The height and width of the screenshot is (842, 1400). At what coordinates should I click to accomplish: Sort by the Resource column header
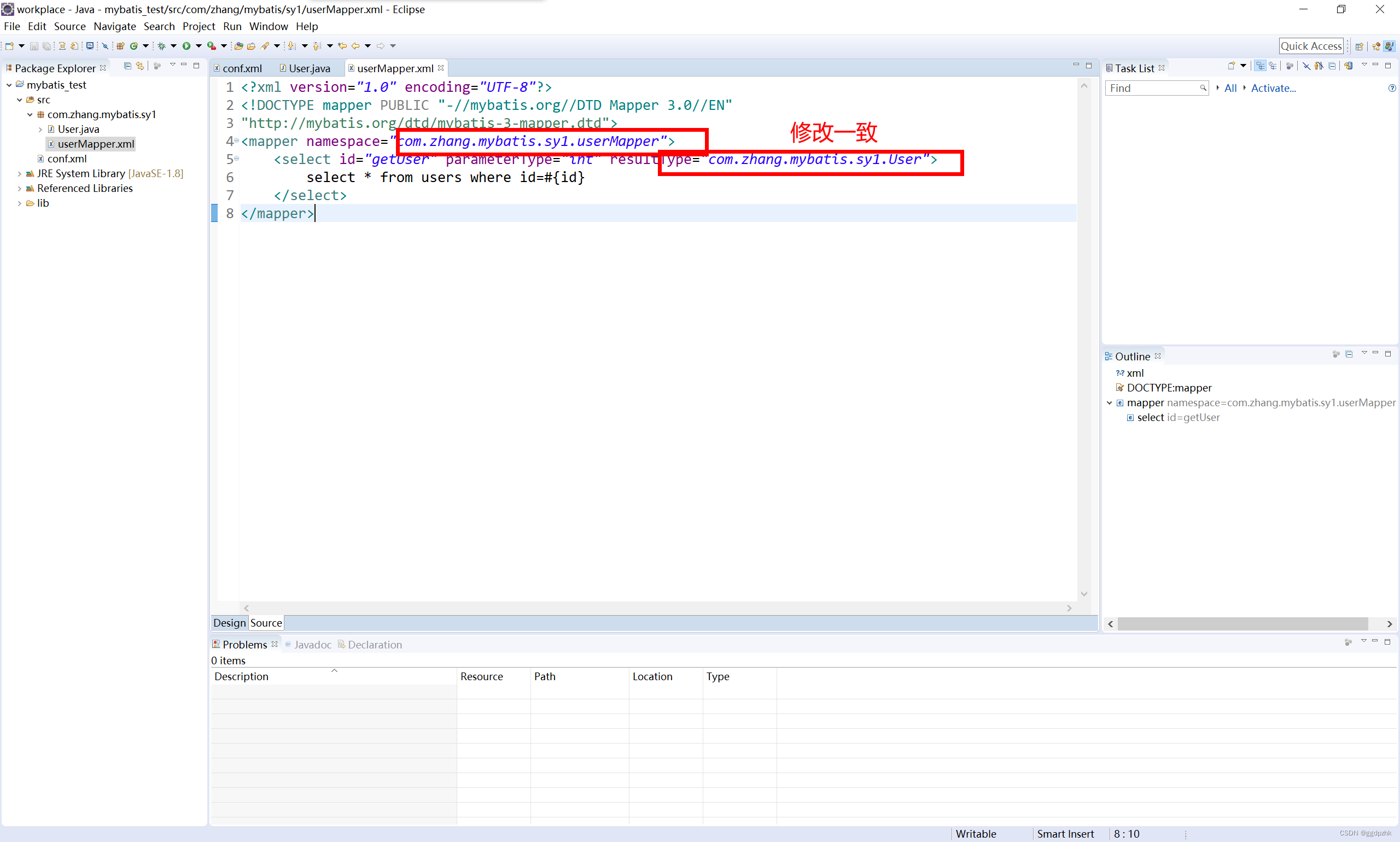click(x=494, y=676)
